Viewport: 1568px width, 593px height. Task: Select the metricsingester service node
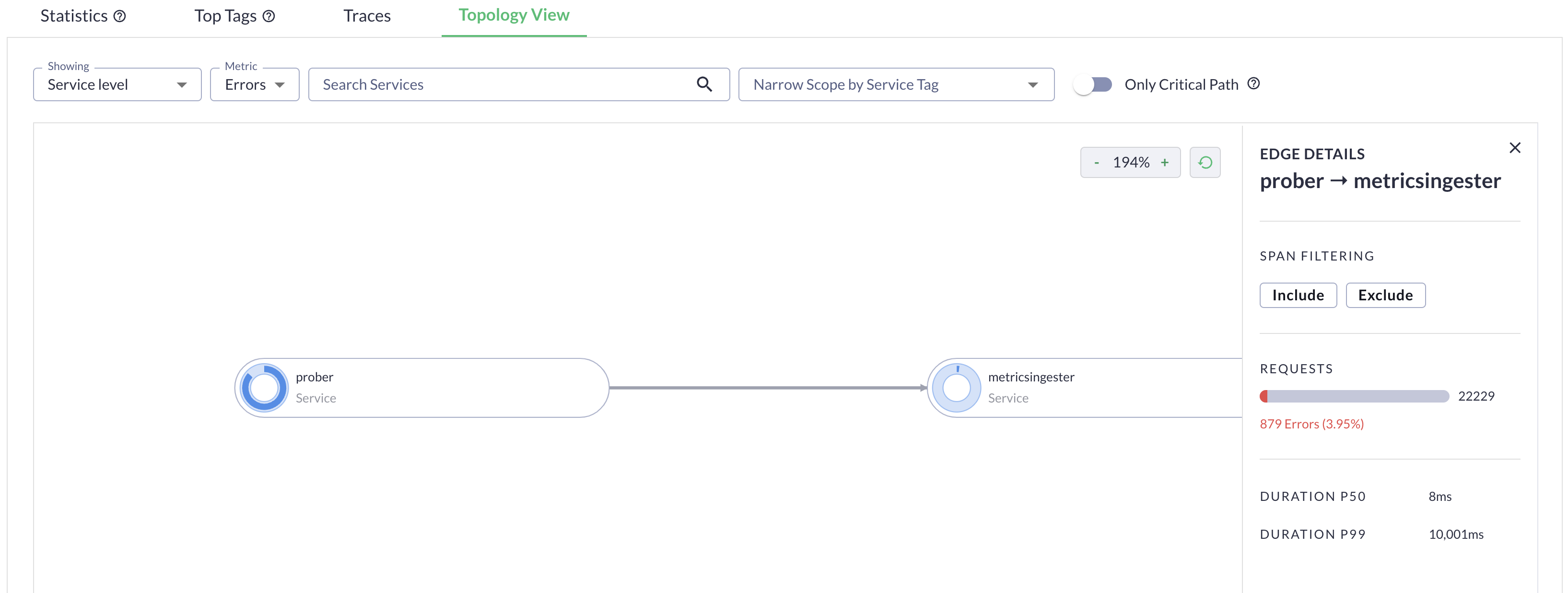coord(1085,388)
